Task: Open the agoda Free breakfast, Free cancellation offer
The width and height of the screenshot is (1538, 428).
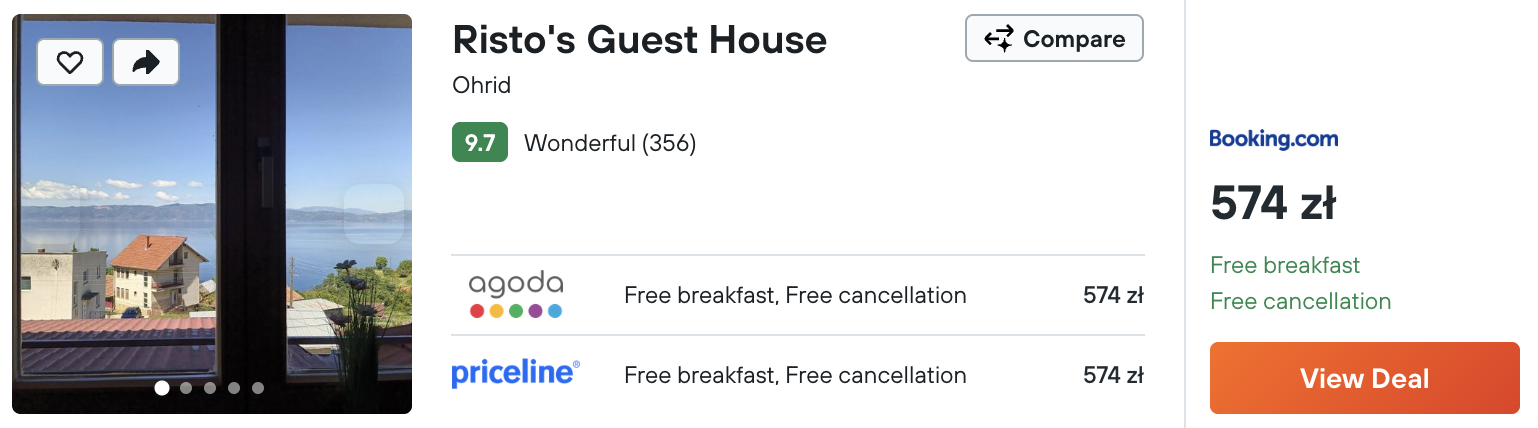Action: (x=798, y=295)
